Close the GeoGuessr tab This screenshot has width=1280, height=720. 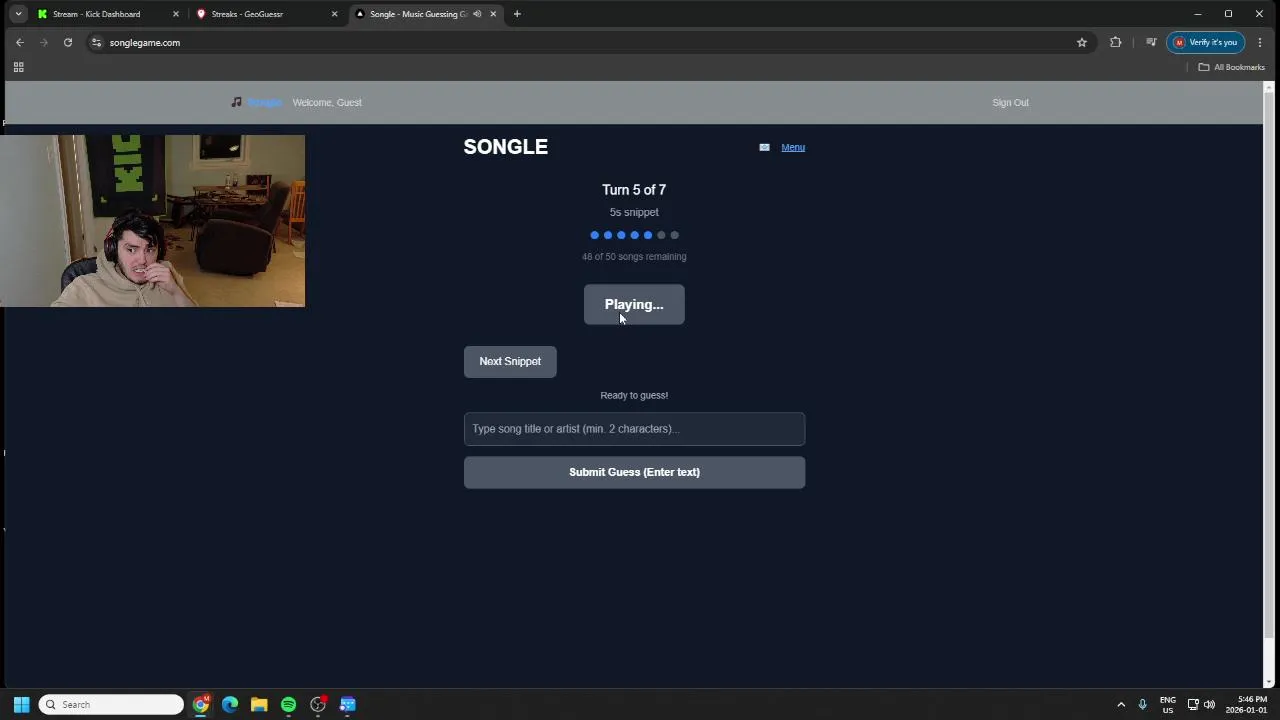point(334,14)
